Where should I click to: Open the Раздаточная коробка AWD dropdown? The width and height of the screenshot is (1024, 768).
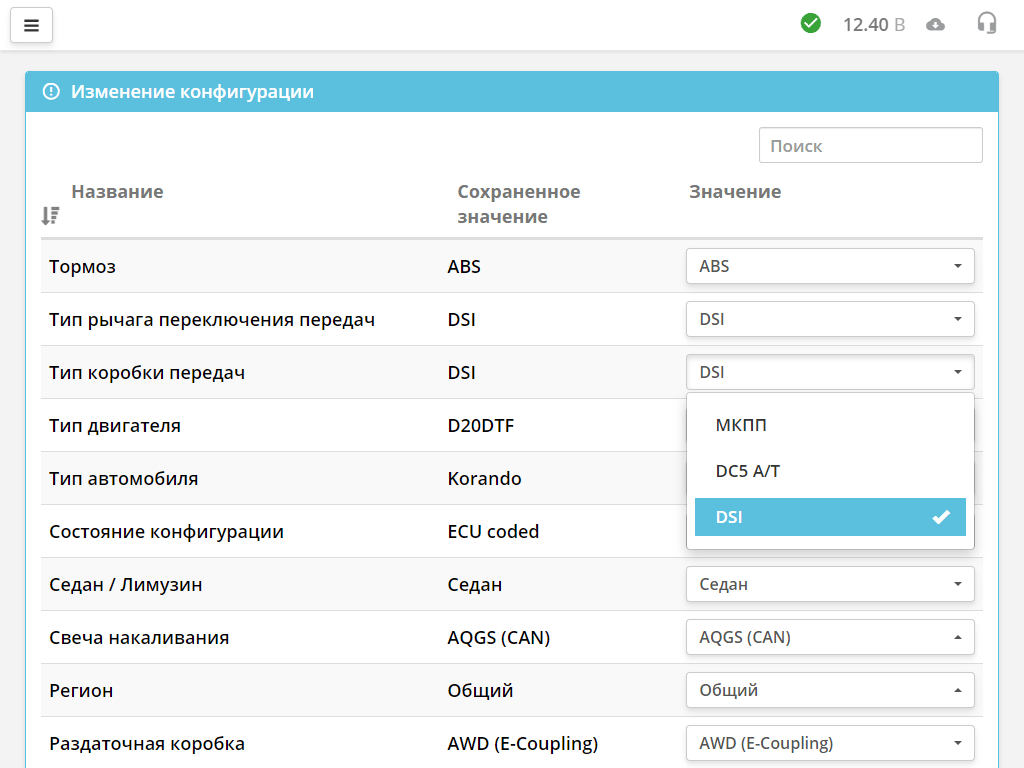pyautogui.click(x=830, y=743)
